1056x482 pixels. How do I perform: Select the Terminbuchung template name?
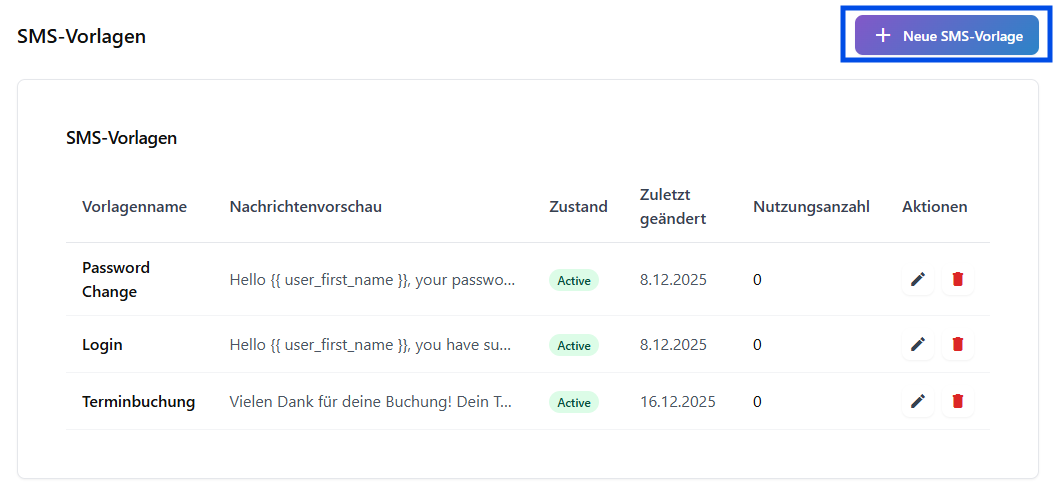coord(138,402)
